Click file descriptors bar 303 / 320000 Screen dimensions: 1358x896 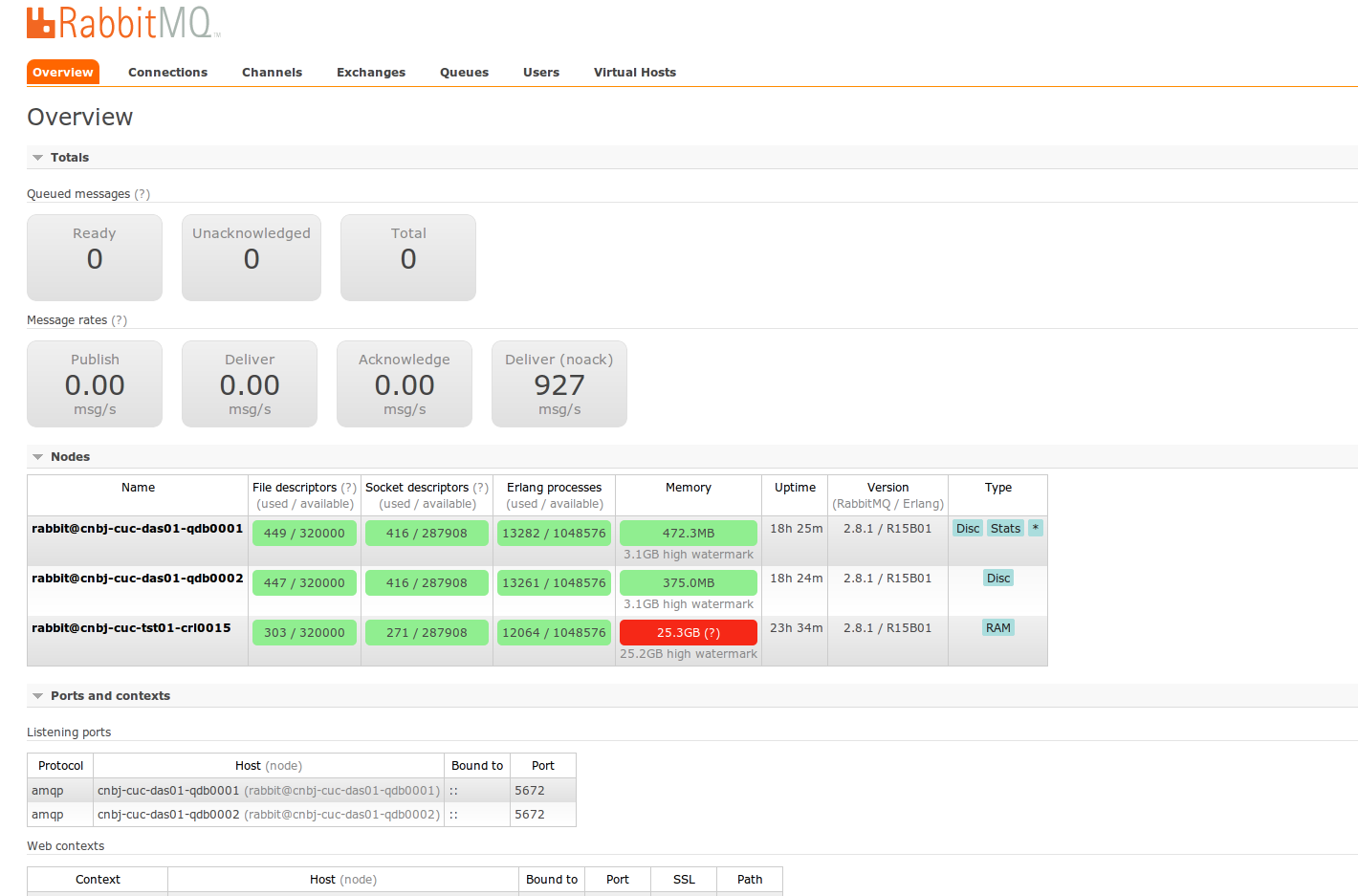pyautogui.click(x=304, y=632)
